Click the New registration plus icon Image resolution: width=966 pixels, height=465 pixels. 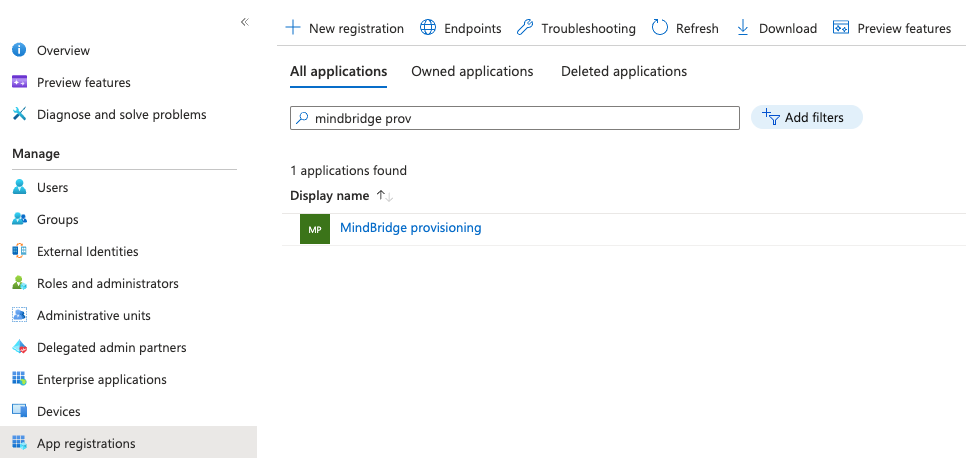(x=293, y=28)
